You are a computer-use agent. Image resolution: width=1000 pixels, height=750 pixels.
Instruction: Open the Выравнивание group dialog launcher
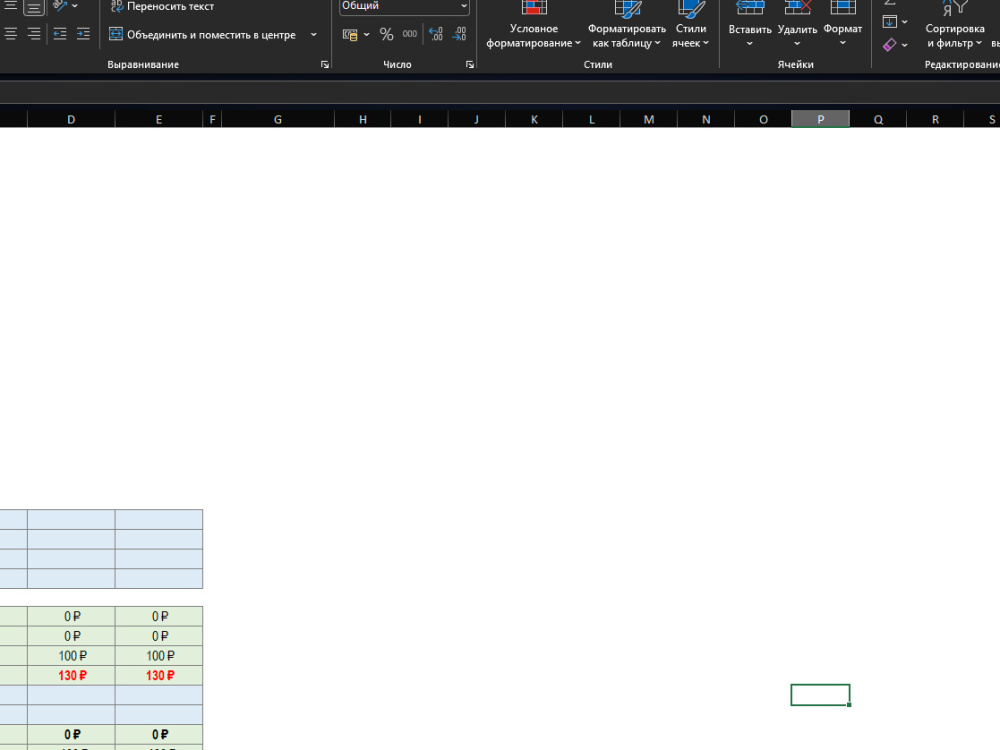(325, 64)
